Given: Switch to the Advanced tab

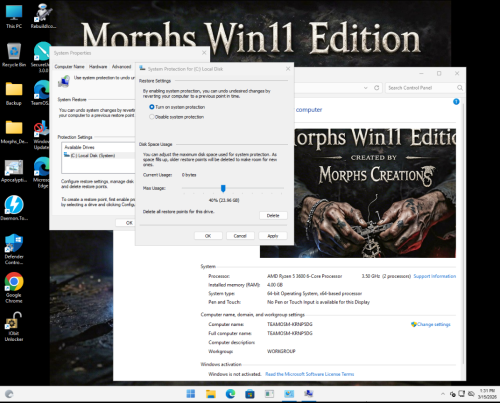Looking at the screenshot, I should (121, 67).
